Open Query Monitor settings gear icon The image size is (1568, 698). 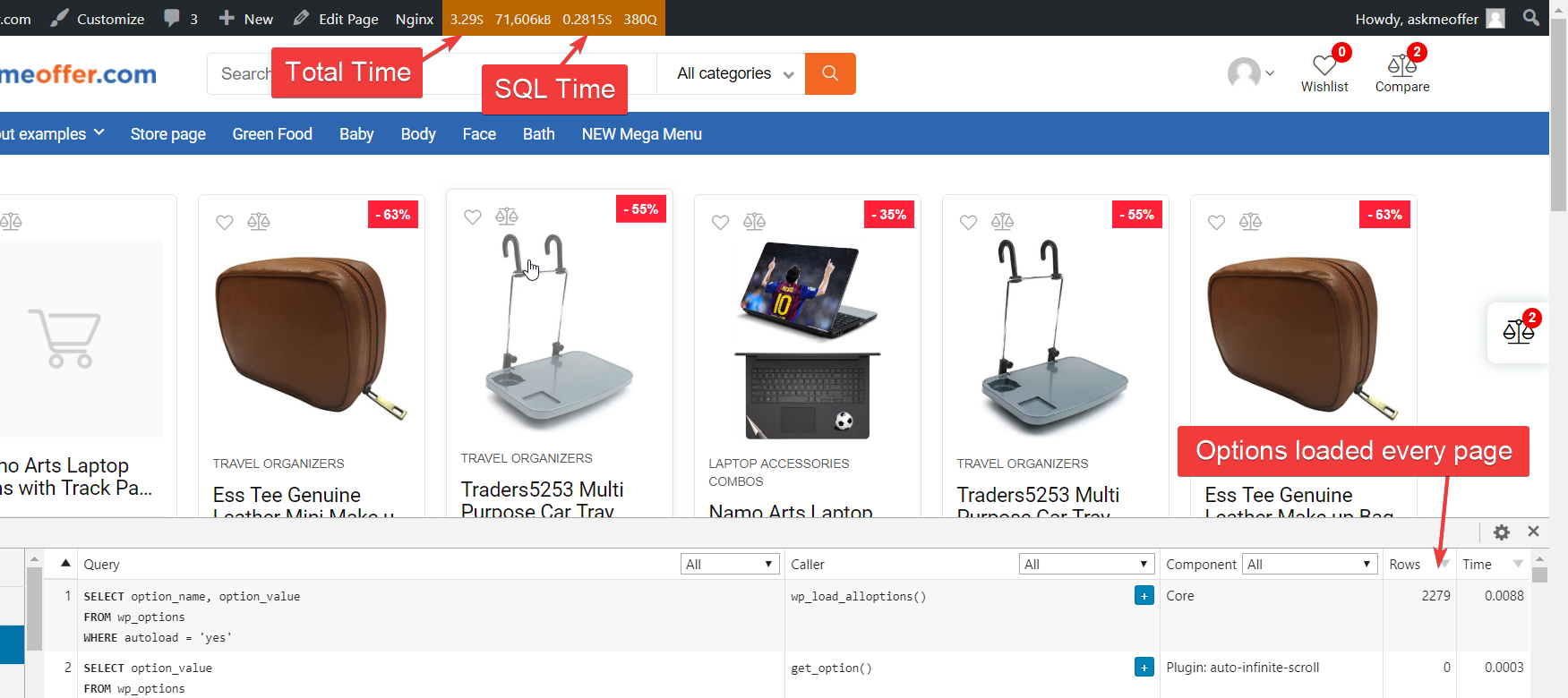[x=1502, y=532]
